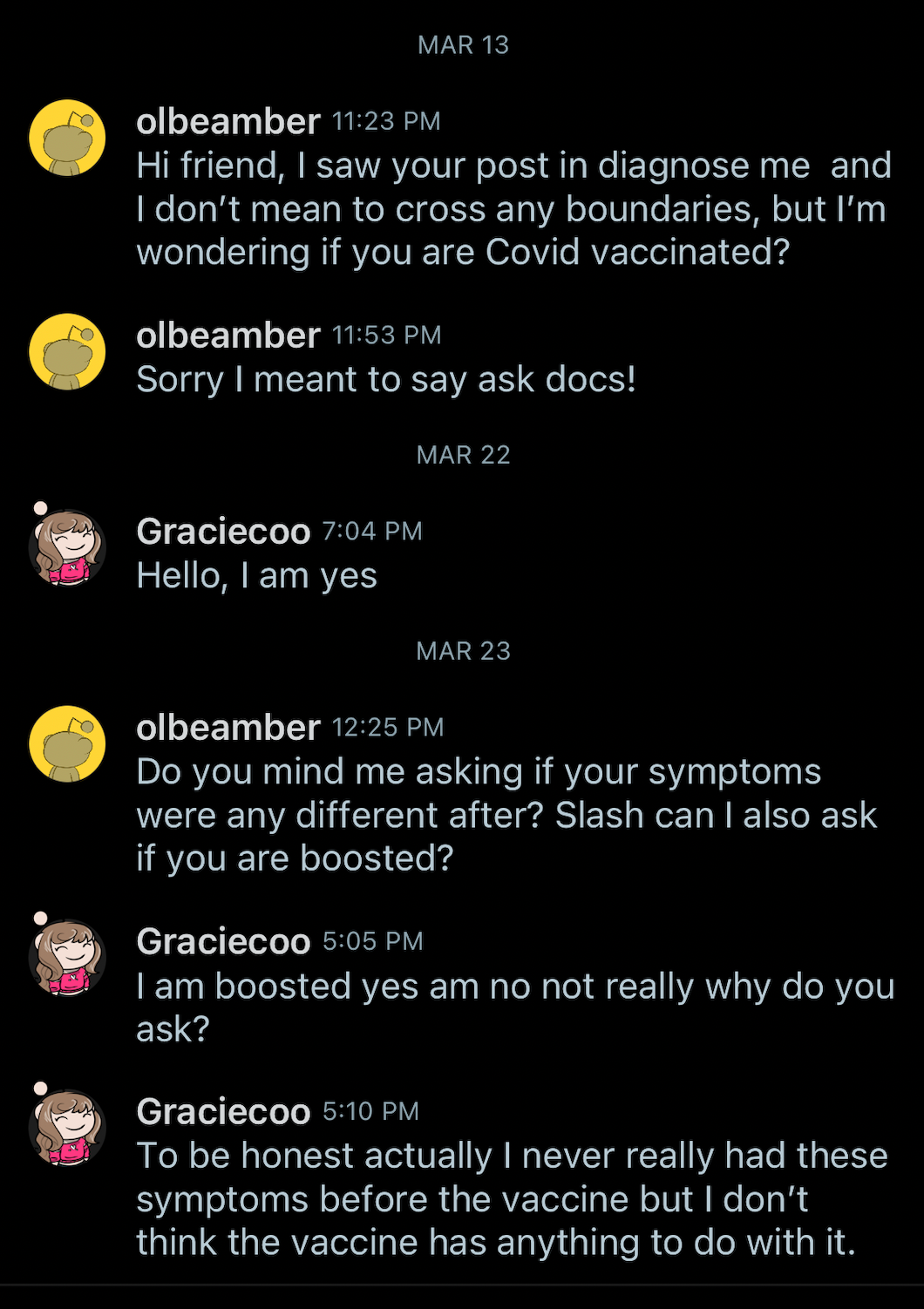Select the message asking if you are boosted

(x=507, y=815)
